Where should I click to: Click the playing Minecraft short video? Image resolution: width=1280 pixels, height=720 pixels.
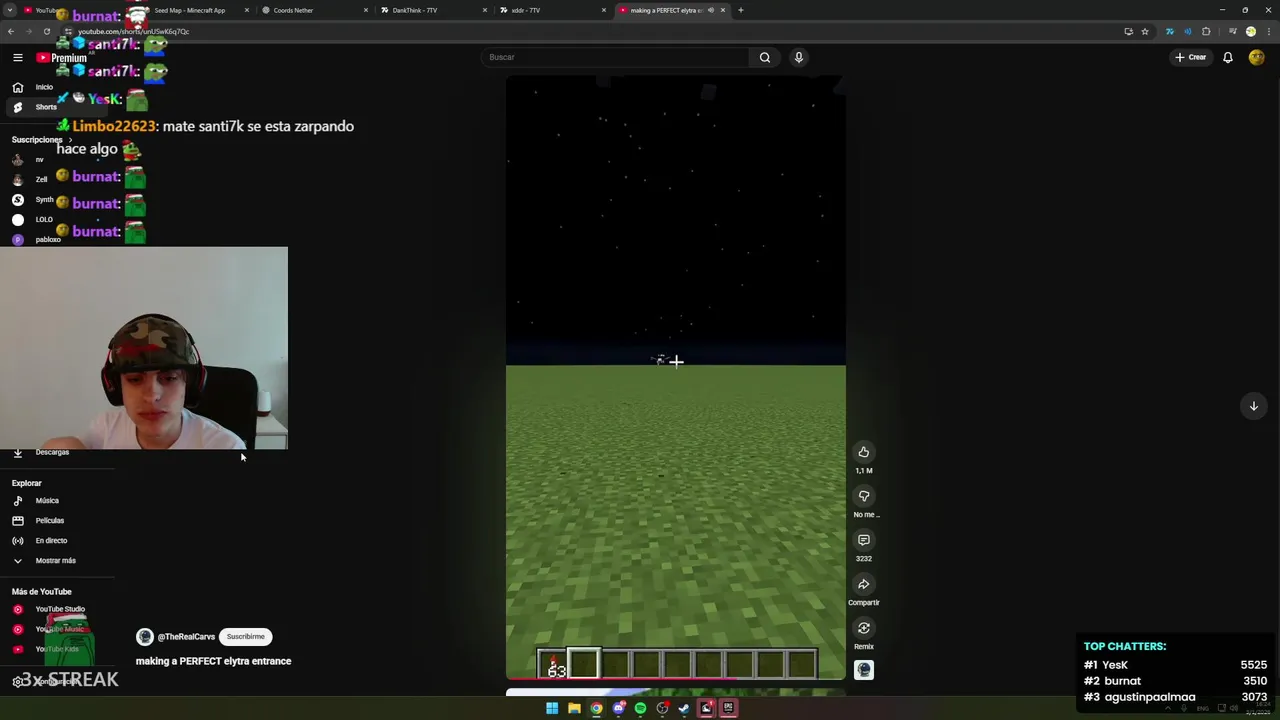pyautogui.click(x=676, y=378)
